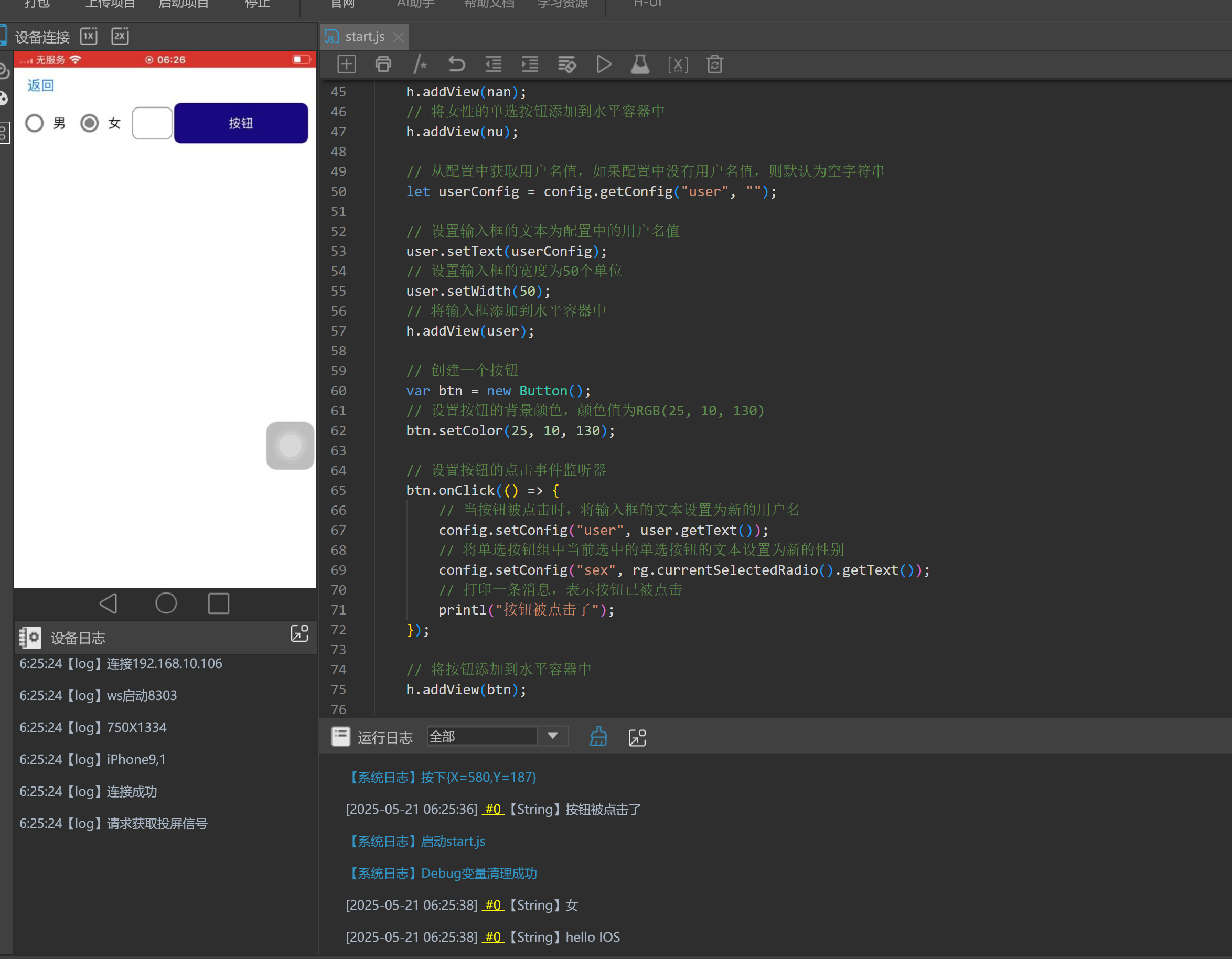Select the 女 radio button
Image resolution: width=1232 pixels, height=959 pixels.
pyautogui.click(x=89, y=123)
